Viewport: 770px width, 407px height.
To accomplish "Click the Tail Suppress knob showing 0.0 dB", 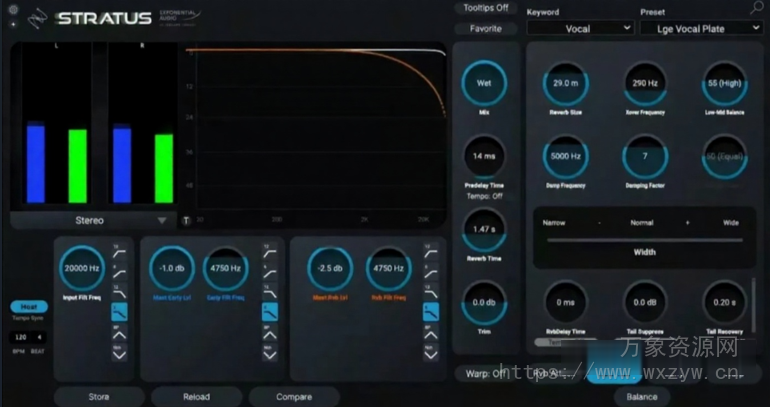I will pos(645,302).
